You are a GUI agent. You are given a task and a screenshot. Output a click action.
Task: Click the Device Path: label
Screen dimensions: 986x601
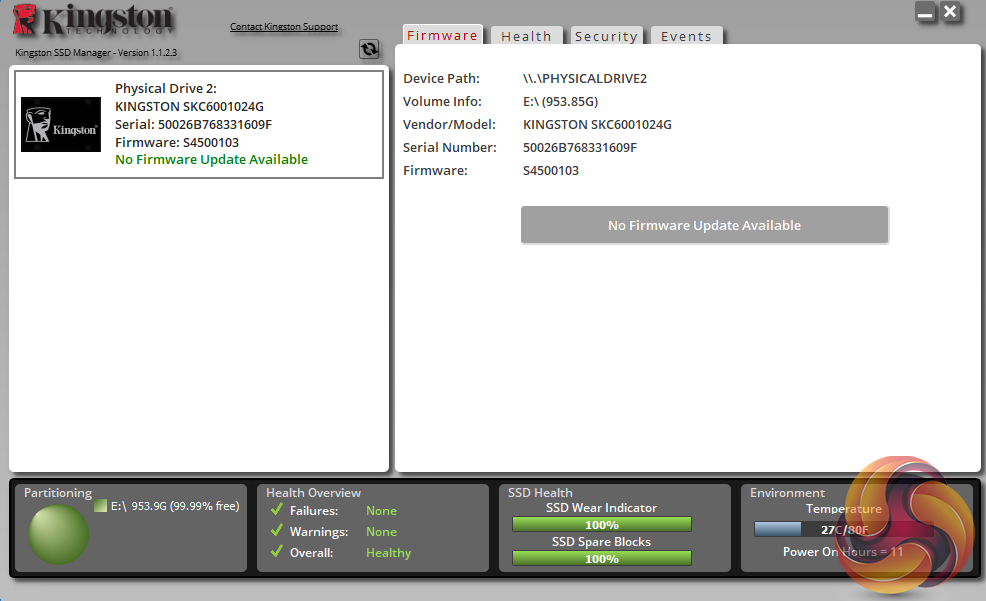coord(441,79)
